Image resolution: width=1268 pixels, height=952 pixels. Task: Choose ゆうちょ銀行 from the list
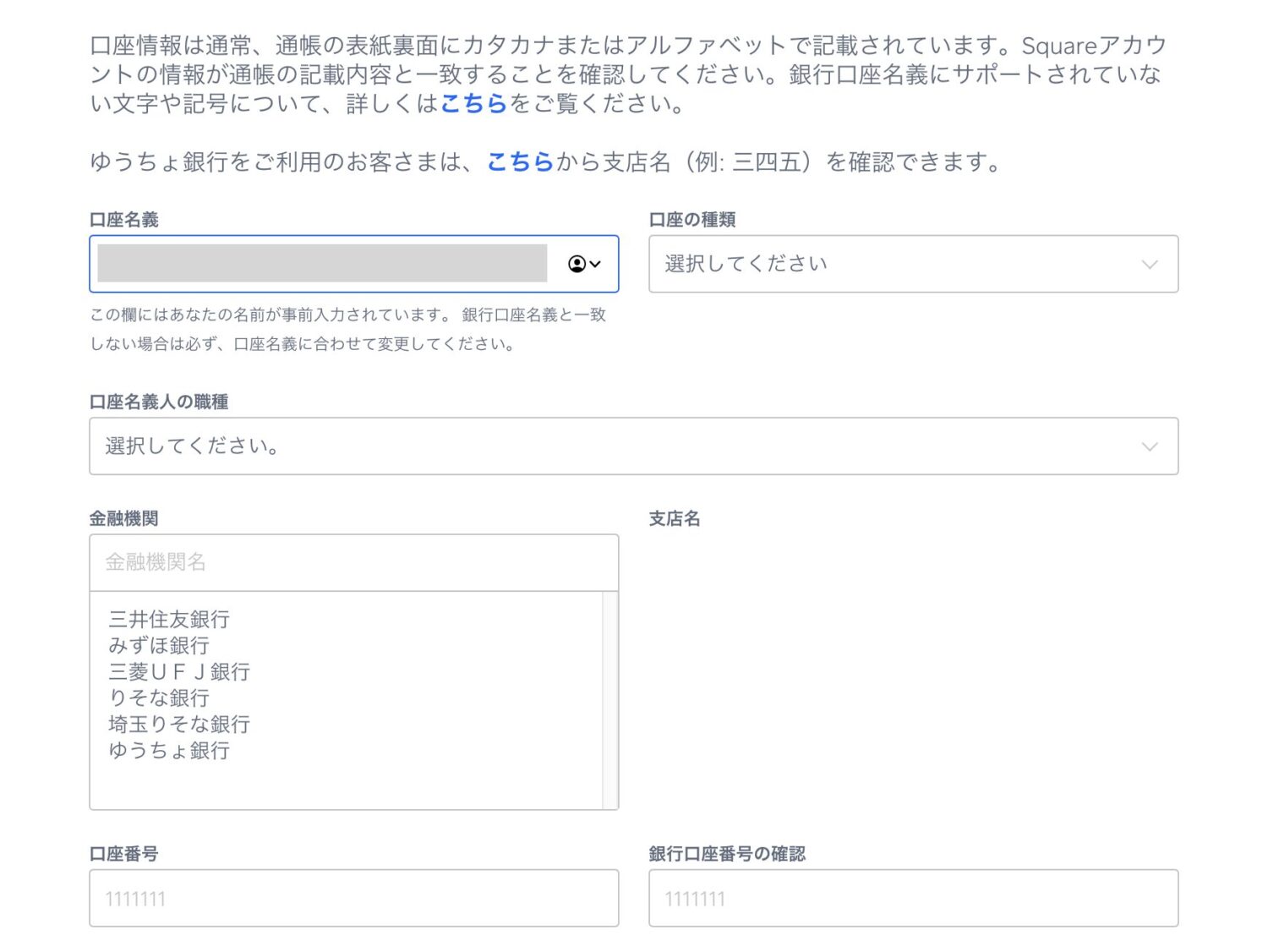tap(170, 751)
